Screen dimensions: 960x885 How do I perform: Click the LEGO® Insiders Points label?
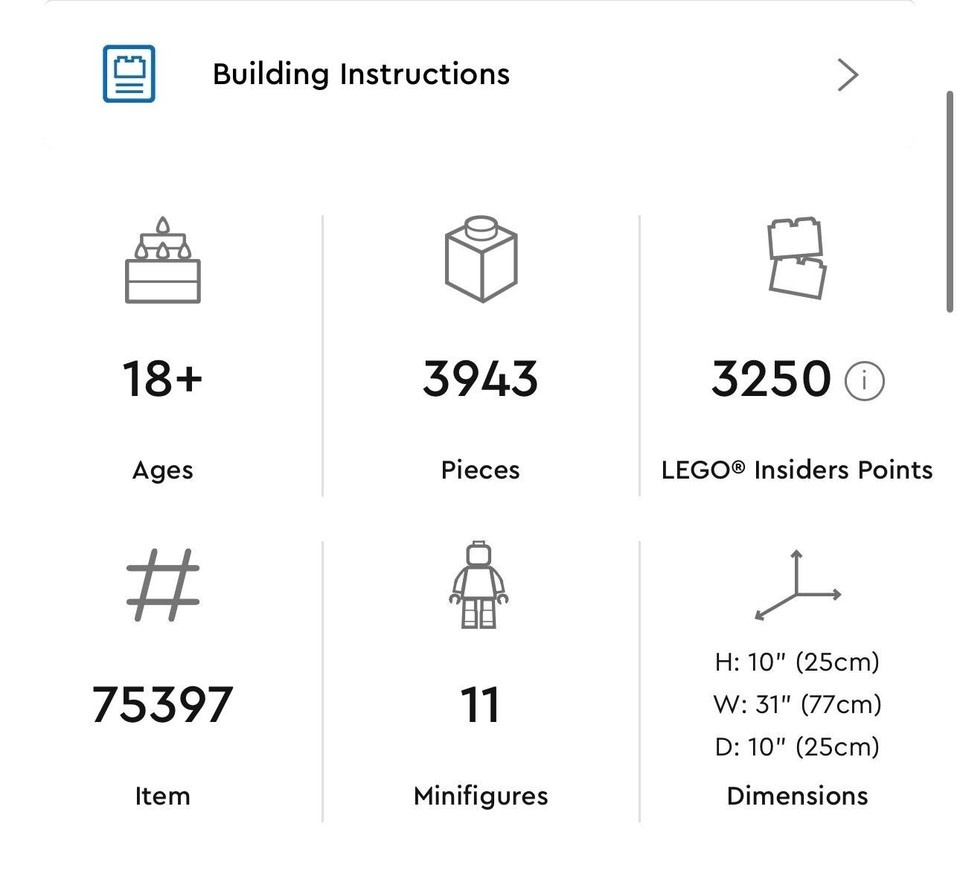tap(797, 470)
